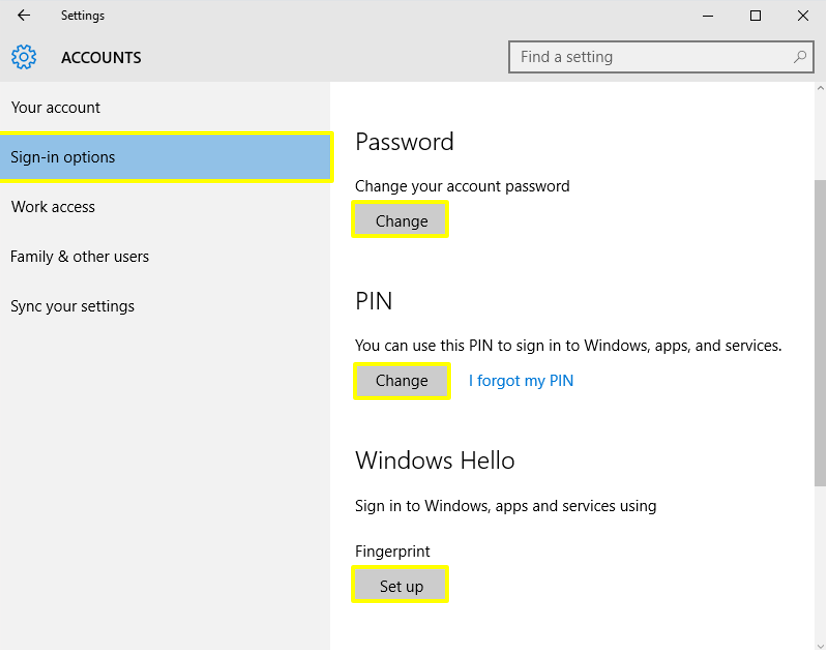Minimize the Settings window
The height and width of the screenshot is (650, 826).
click(709, 16)
